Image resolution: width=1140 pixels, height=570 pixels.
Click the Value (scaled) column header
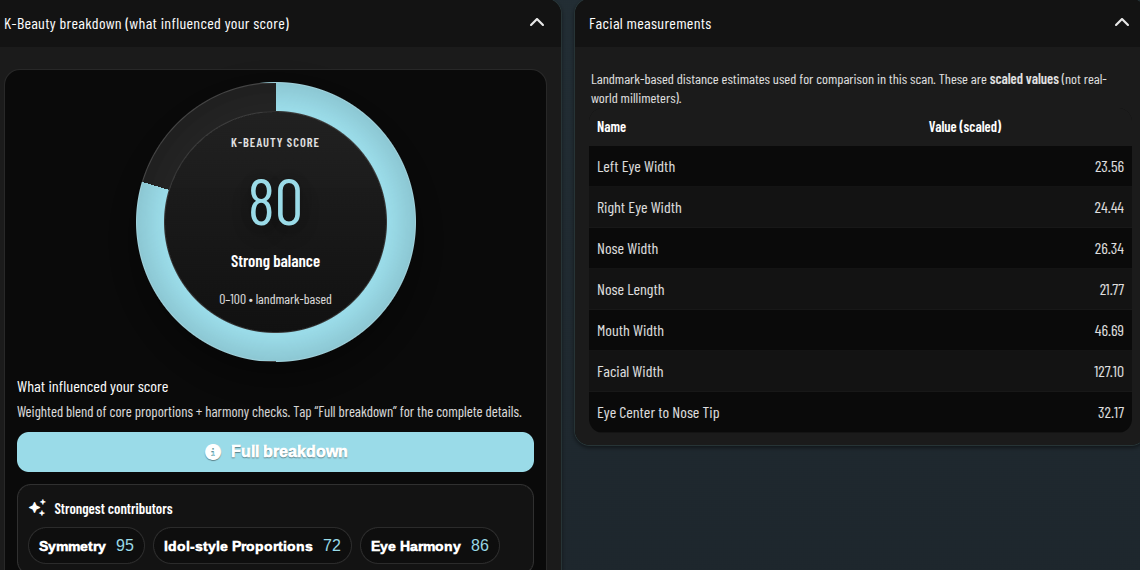point(964,127)
